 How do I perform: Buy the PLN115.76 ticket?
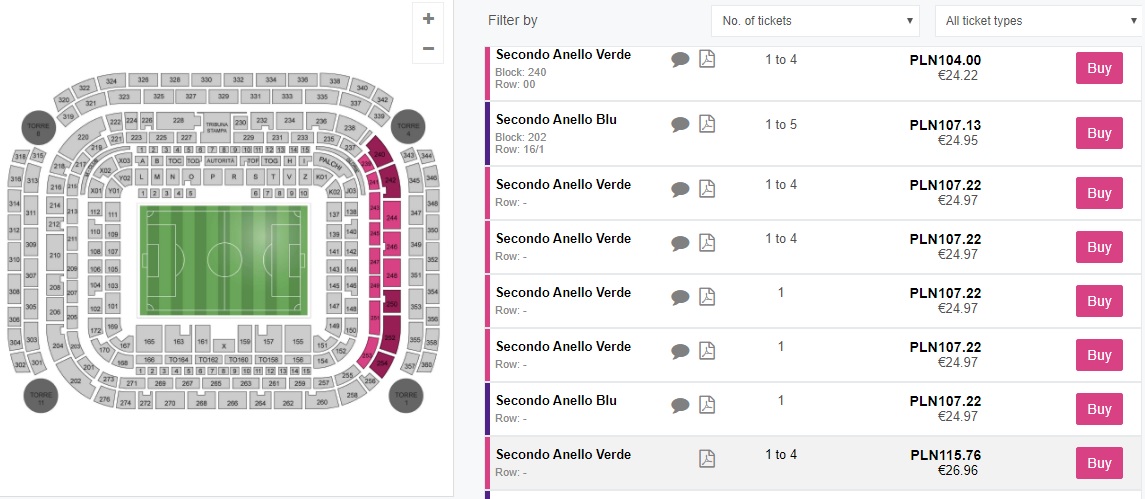(x=1099, y=463)
